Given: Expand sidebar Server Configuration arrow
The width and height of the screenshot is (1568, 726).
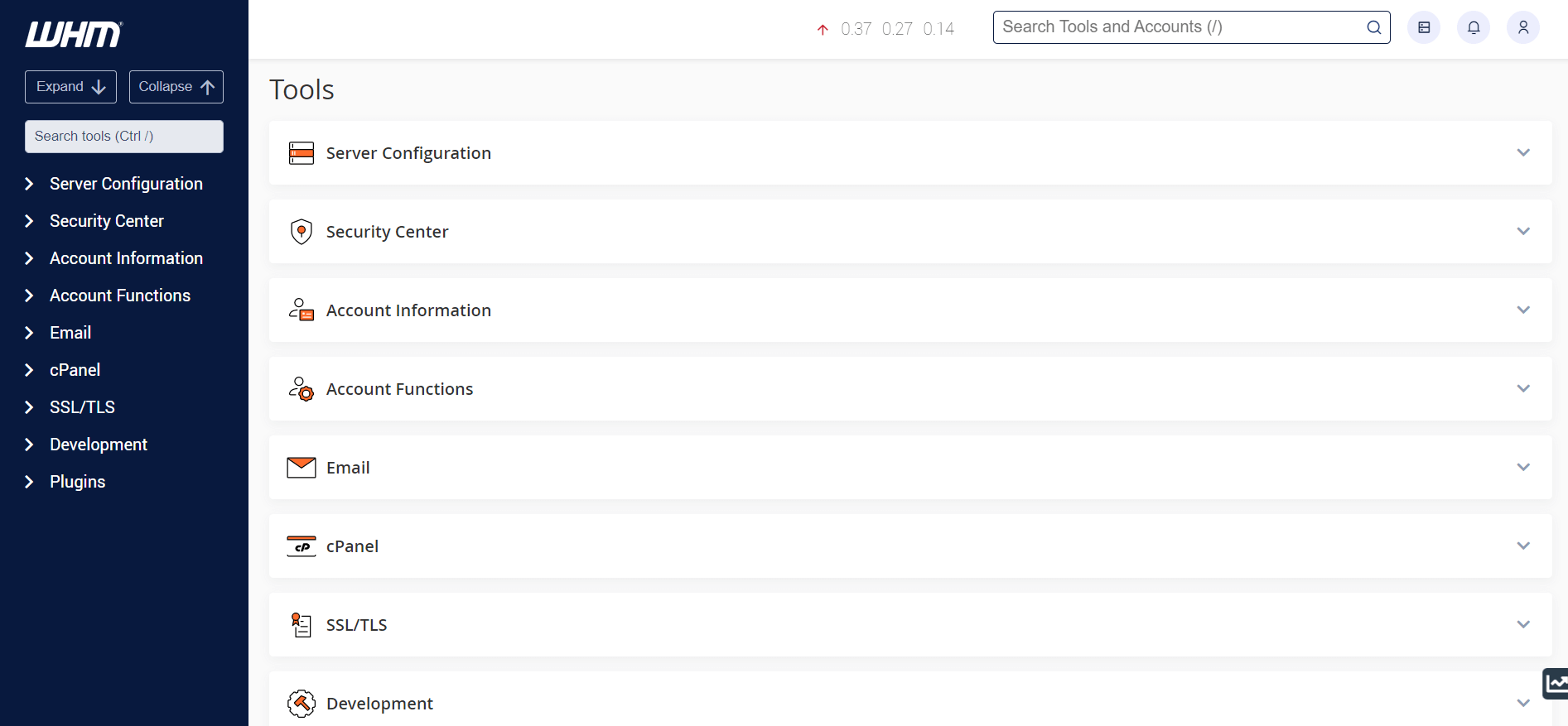Looking at the screenshot, I should tap(29, 184).
